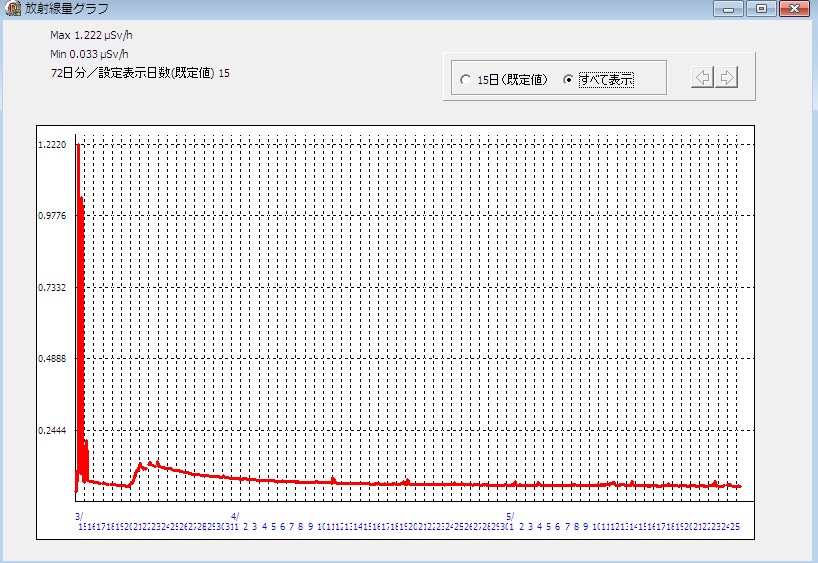The height and width of the screenshot is (563, 818).
Task: Click the 1.2220 y-axis label
Action: tap(52, 145)
